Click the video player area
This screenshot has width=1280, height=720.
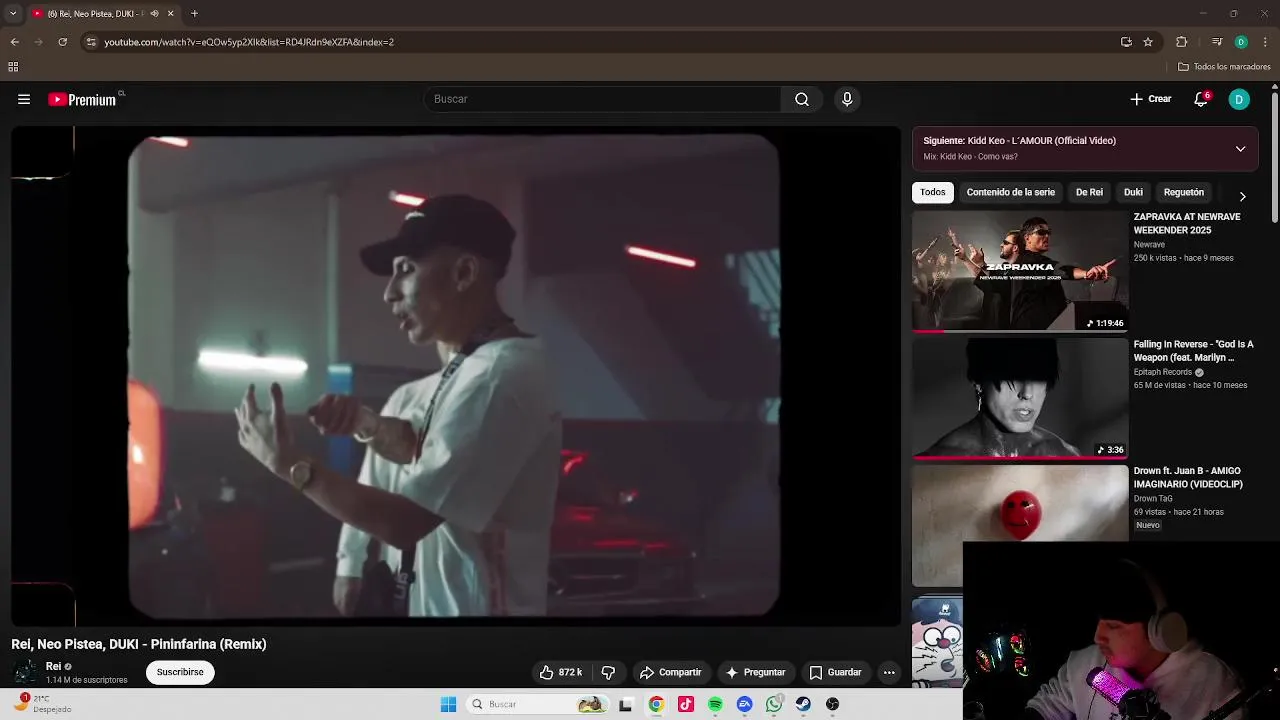(455, 375)
